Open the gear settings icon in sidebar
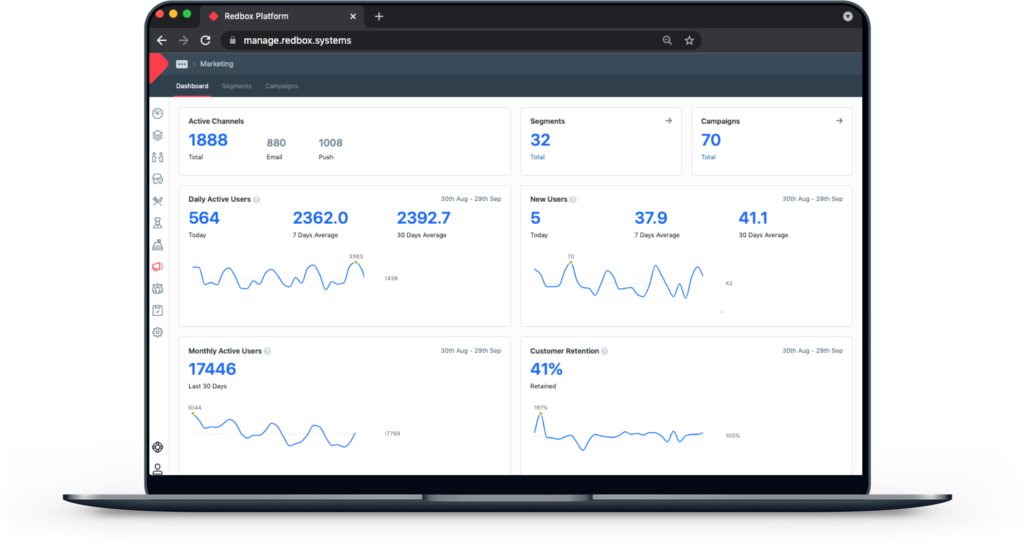1024x544 pixels. [157, 332]
